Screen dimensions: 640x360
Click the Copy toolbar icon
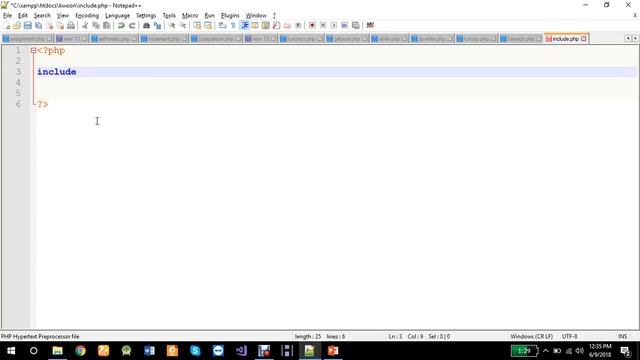[x=96, y=25]
